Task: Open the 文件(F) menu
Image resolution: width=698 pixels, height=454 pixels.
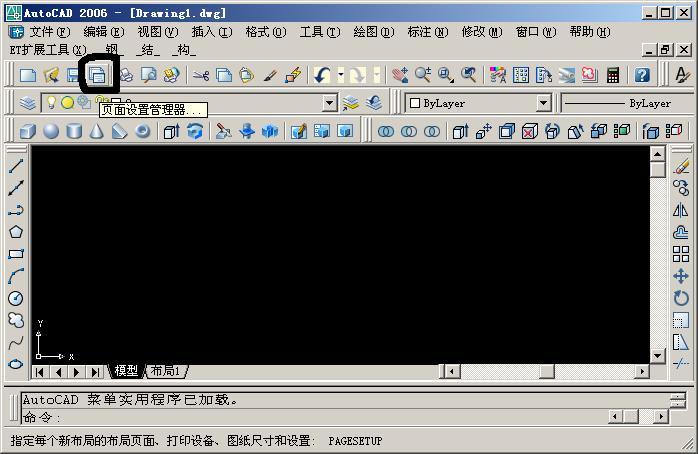Action: pos(50,32)
